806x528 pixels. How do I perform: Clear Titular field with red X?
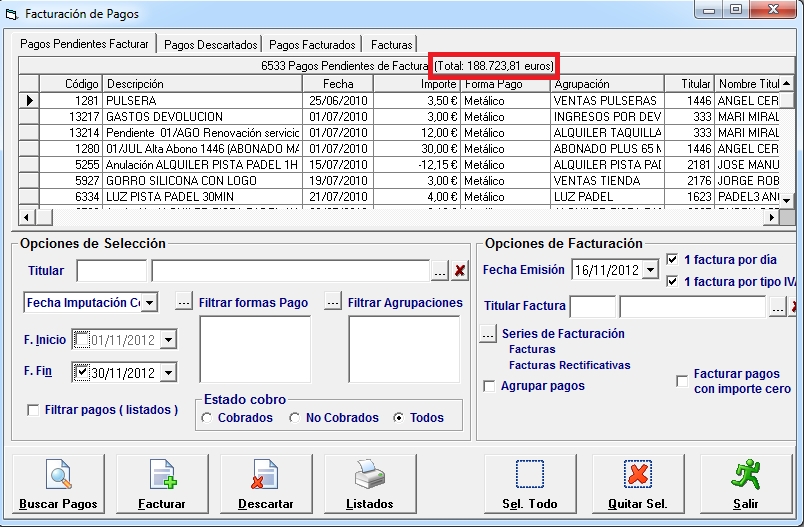click(460, 270)
